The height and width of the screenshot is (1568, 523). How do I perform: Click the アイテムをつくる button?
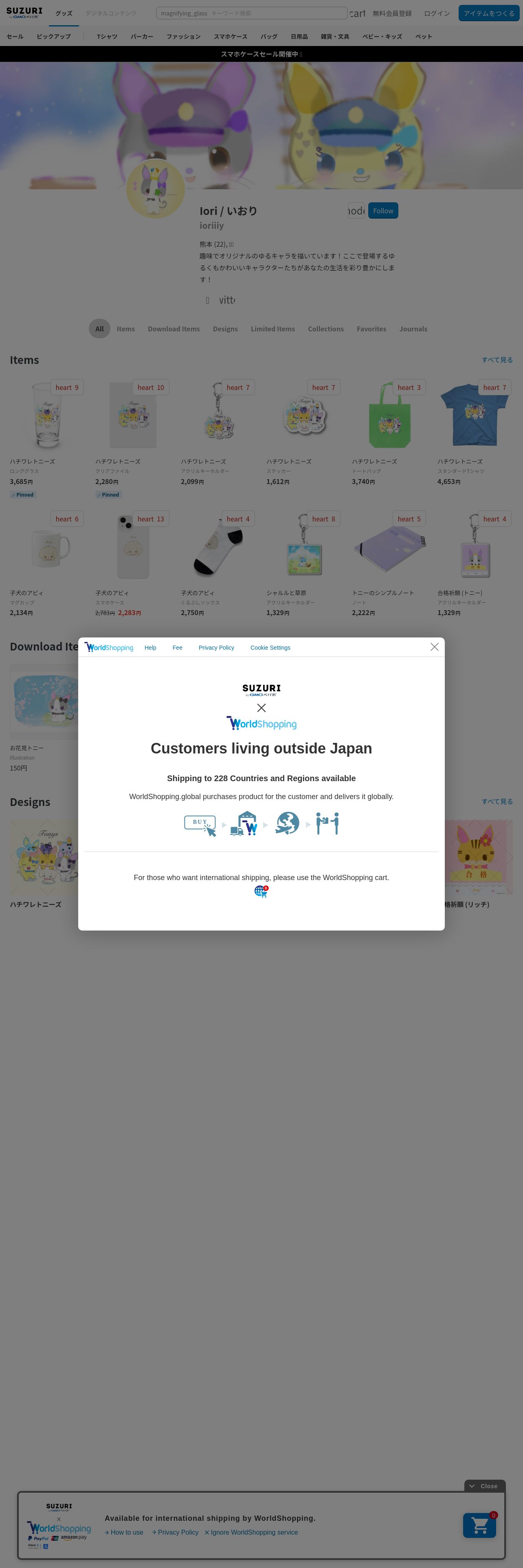(x=489, y=13)
